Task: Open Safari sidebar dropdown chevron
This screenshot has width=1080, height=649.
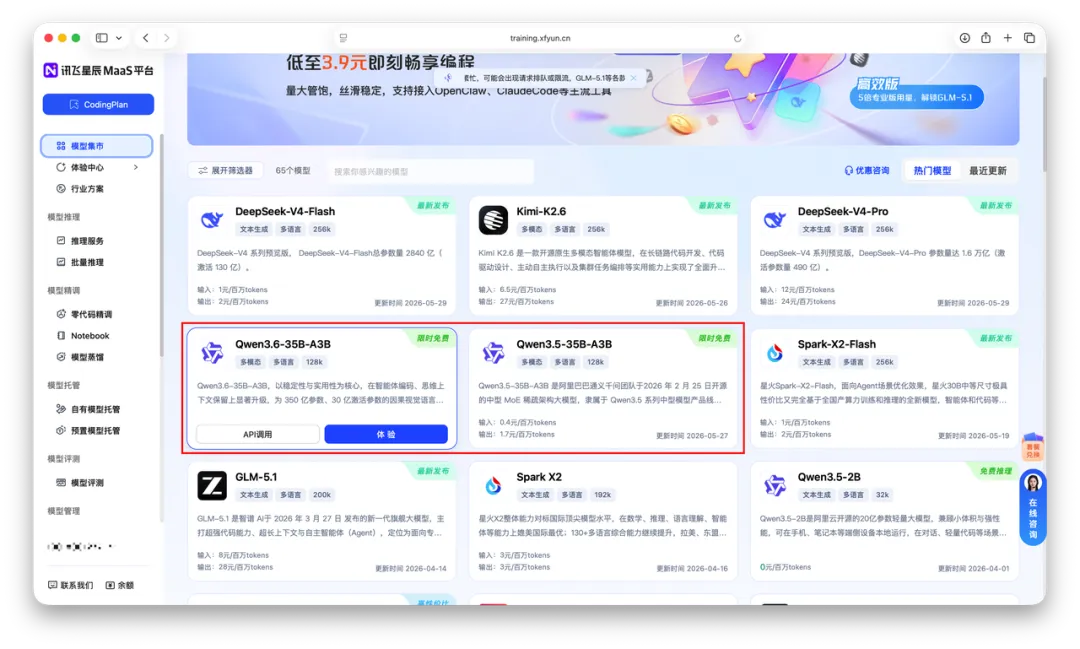Action: (119, 38)
